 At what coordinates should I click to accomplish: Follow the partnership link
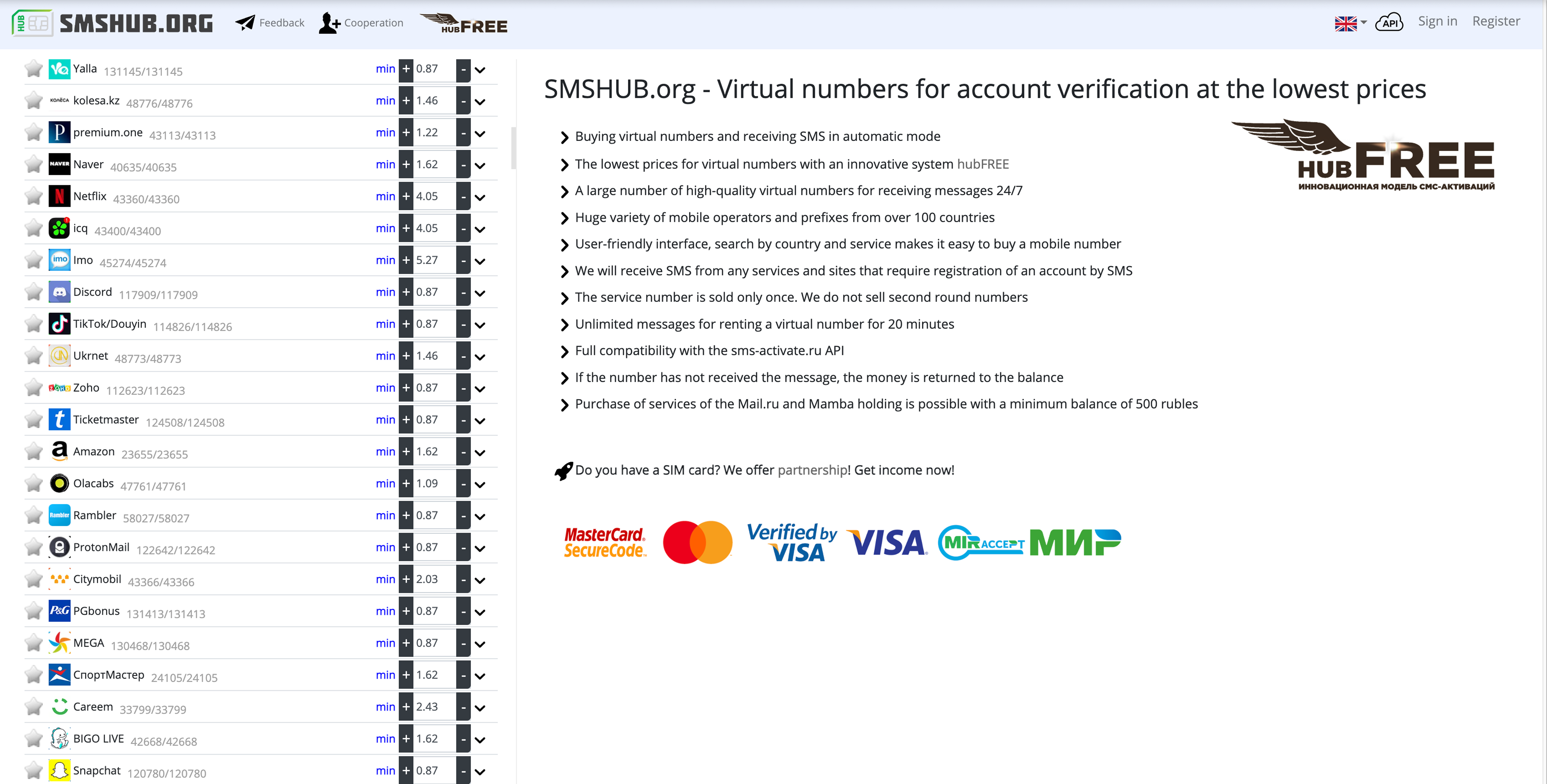[813, 470]
